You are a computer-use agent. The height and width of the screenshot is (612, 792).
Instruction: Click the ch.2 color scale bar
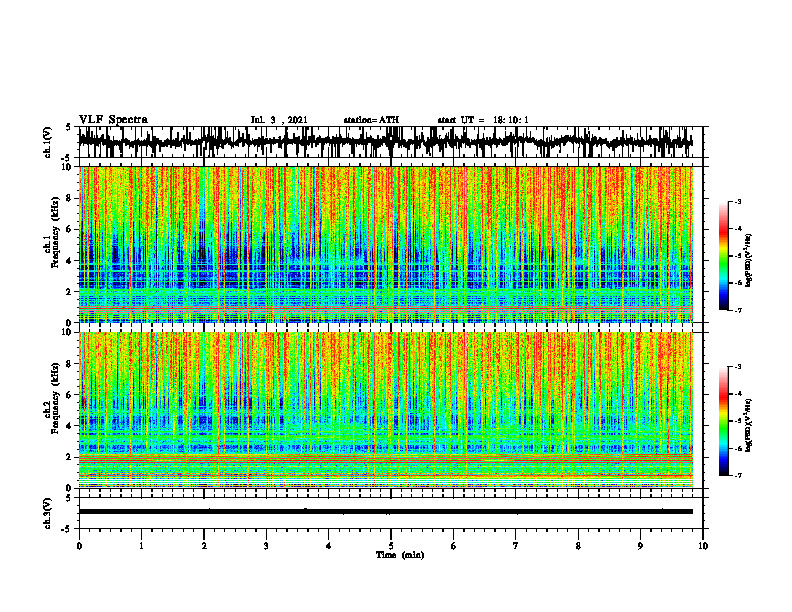coord(723,421)
